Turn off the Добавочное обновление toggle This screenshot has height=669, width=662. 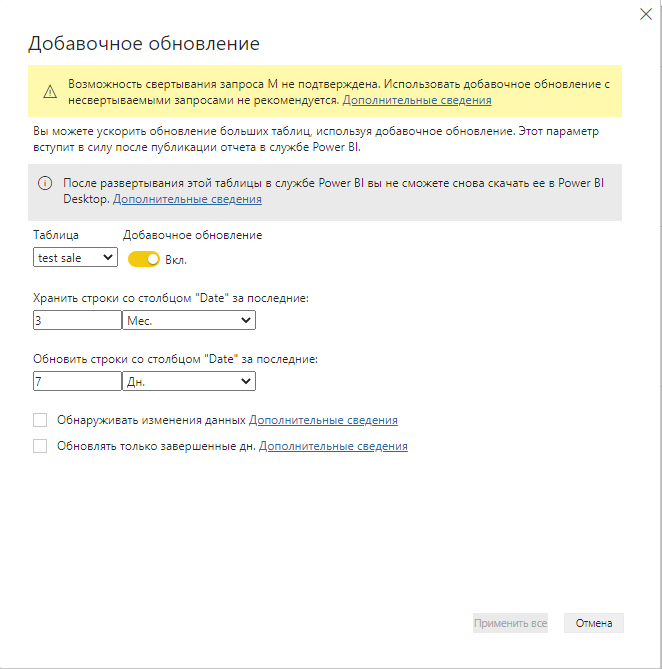point(144,259)
